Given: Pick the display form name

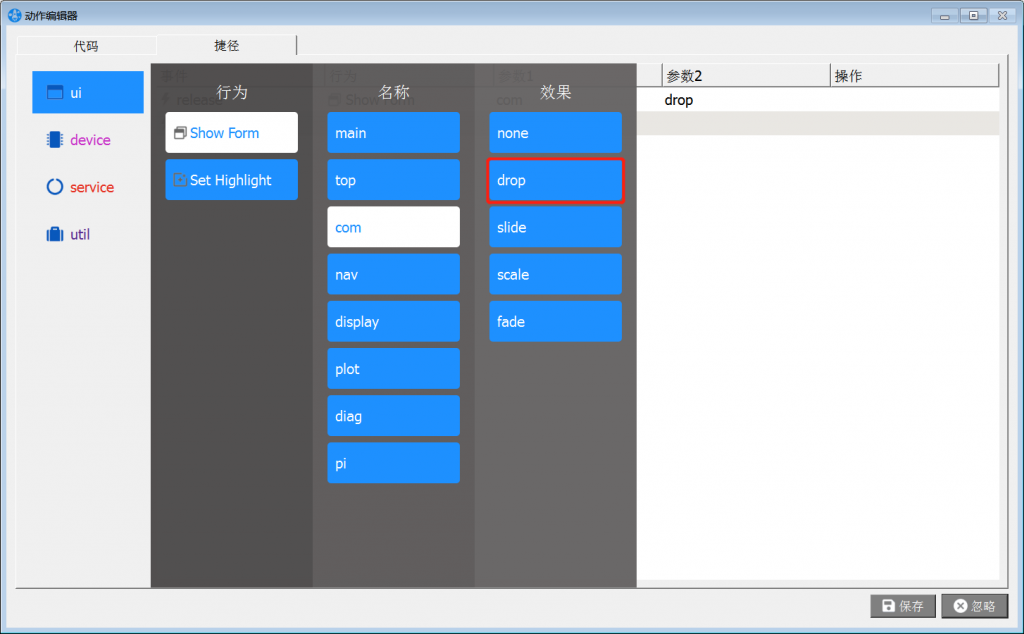Looking at the screenshot, I should point(393,321).
